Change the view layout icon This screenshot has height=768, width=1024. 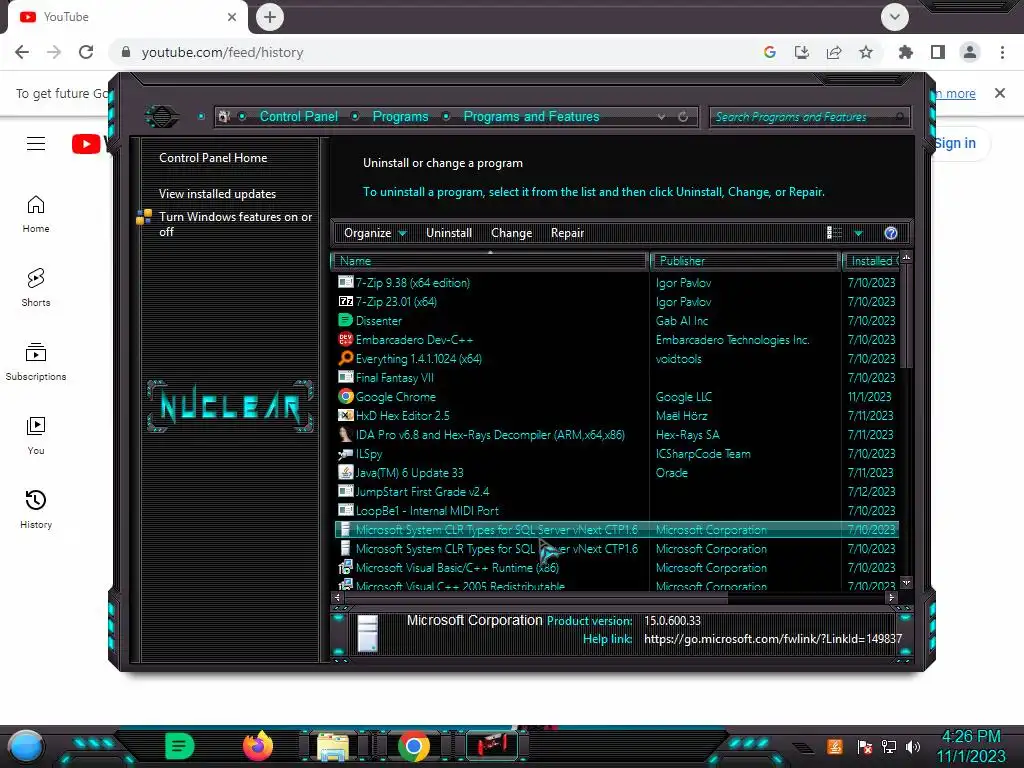(835, 233)
